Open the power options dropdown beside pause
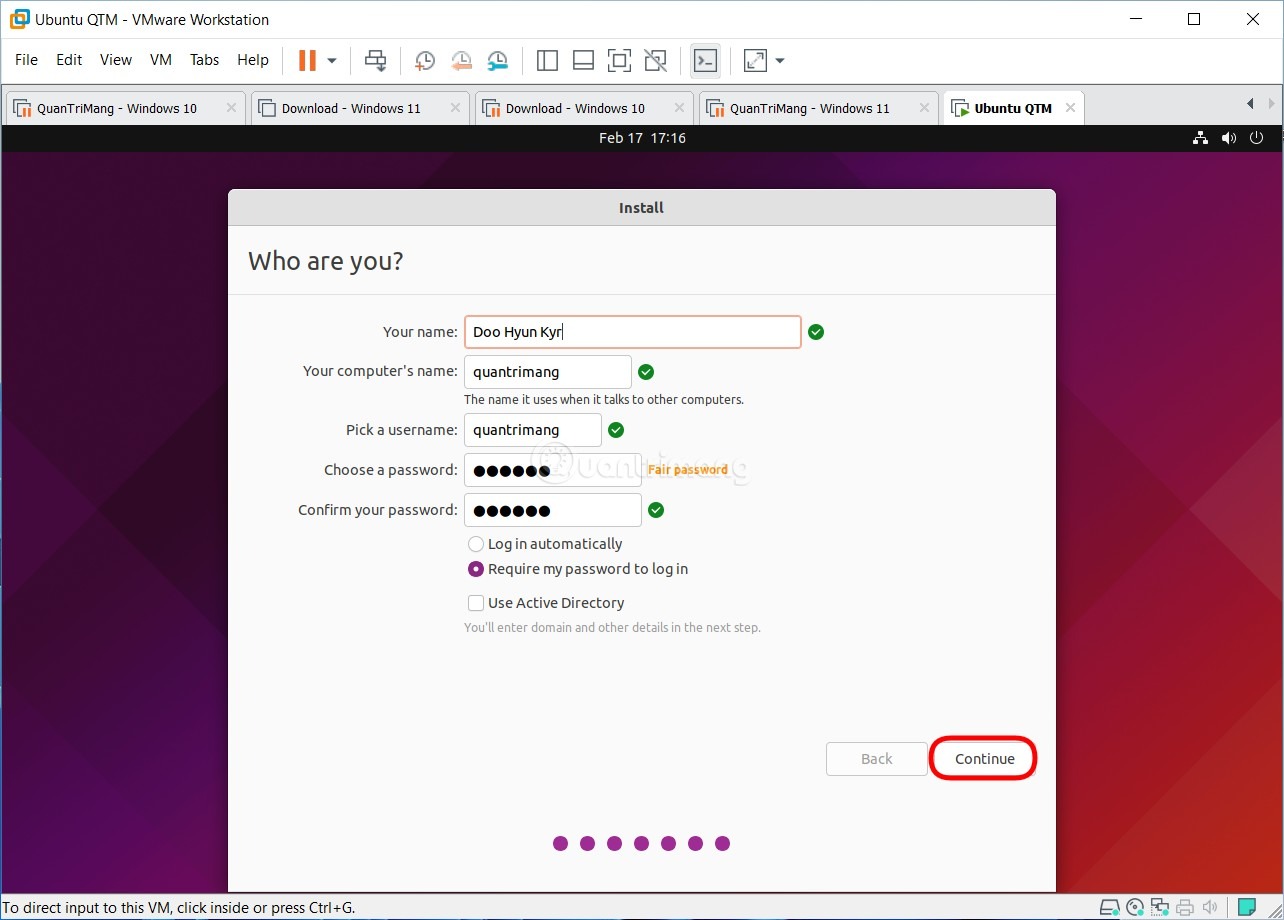 click(x=332, y=61)
